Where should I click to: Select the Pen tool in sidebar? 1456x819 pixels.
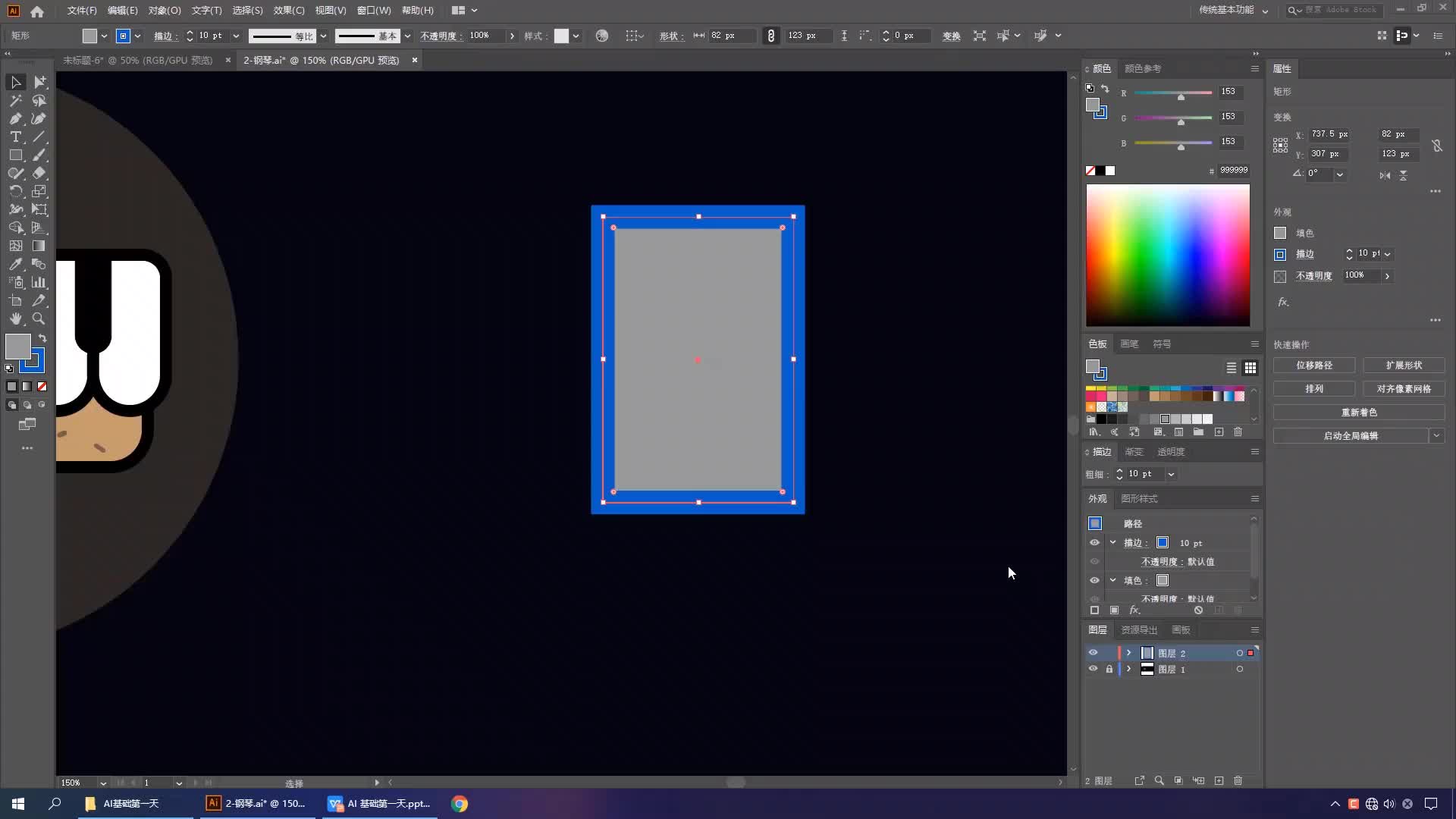pos(16,118)
